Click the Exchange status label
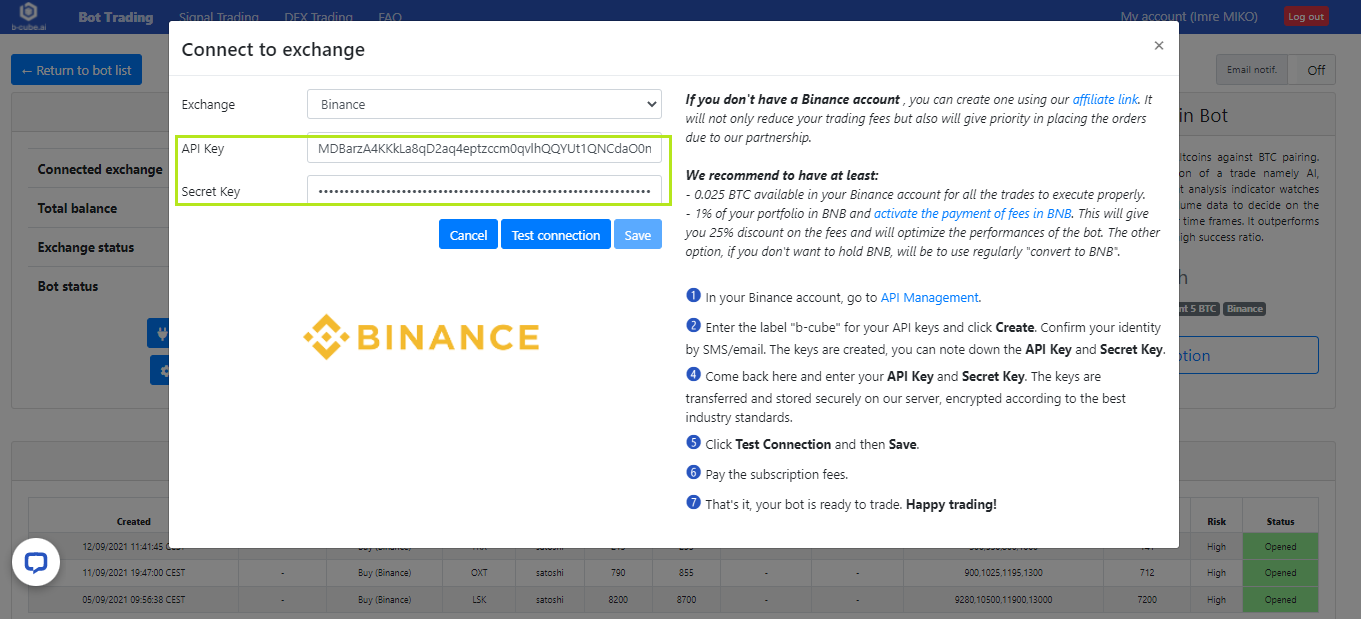This screenshot has width=1361, height=619. click(86, 247)
